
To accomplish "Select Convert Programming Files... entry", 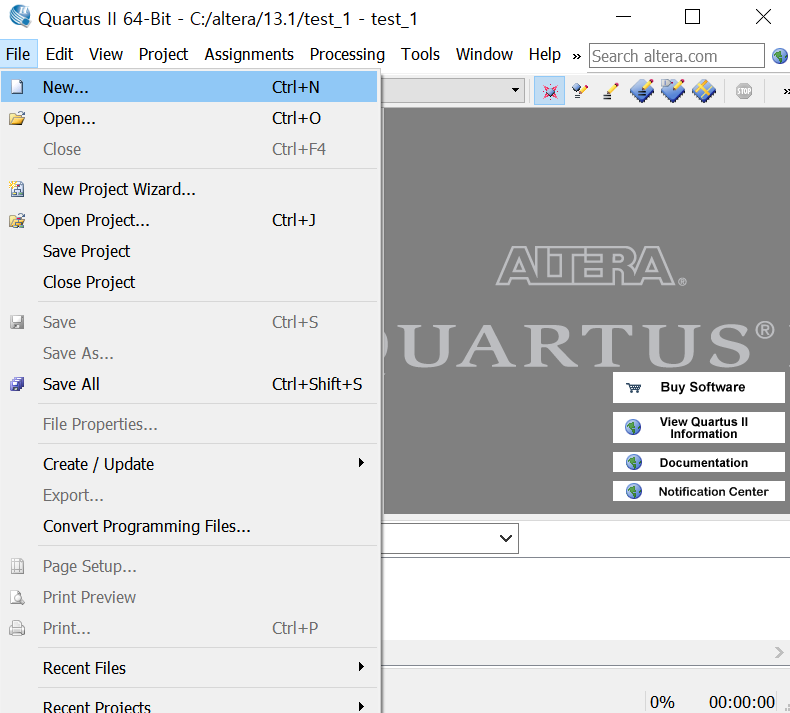I will [189, 527].
